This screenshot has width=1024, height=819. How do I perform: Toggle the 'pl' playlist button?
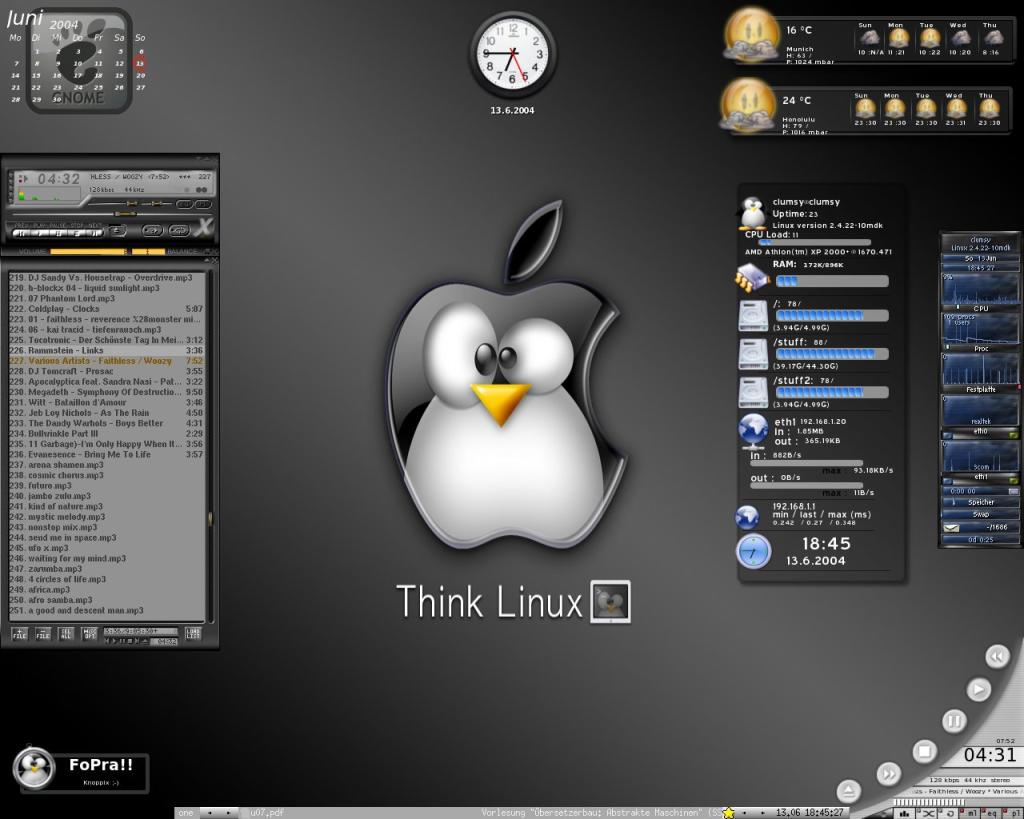(1014, 813)
